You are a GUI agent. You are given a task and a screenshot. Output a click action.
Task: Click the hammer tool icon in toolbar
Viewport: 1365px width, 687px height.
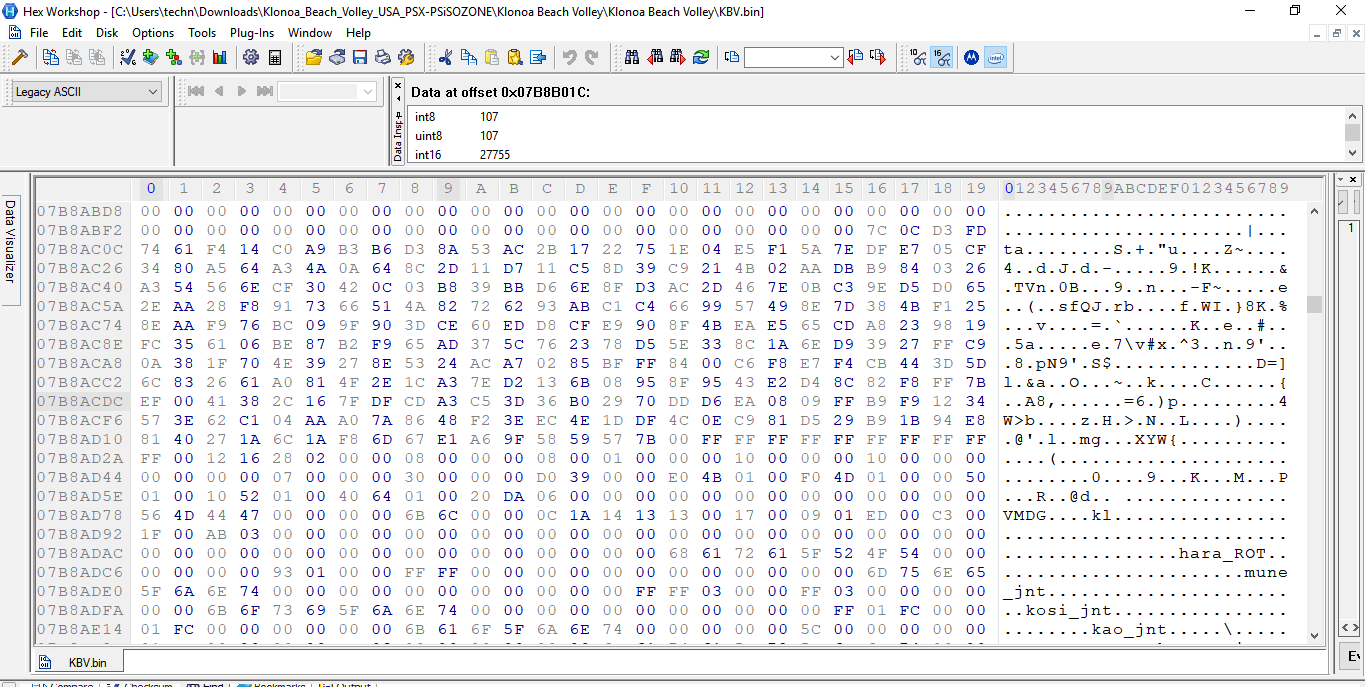18,57
